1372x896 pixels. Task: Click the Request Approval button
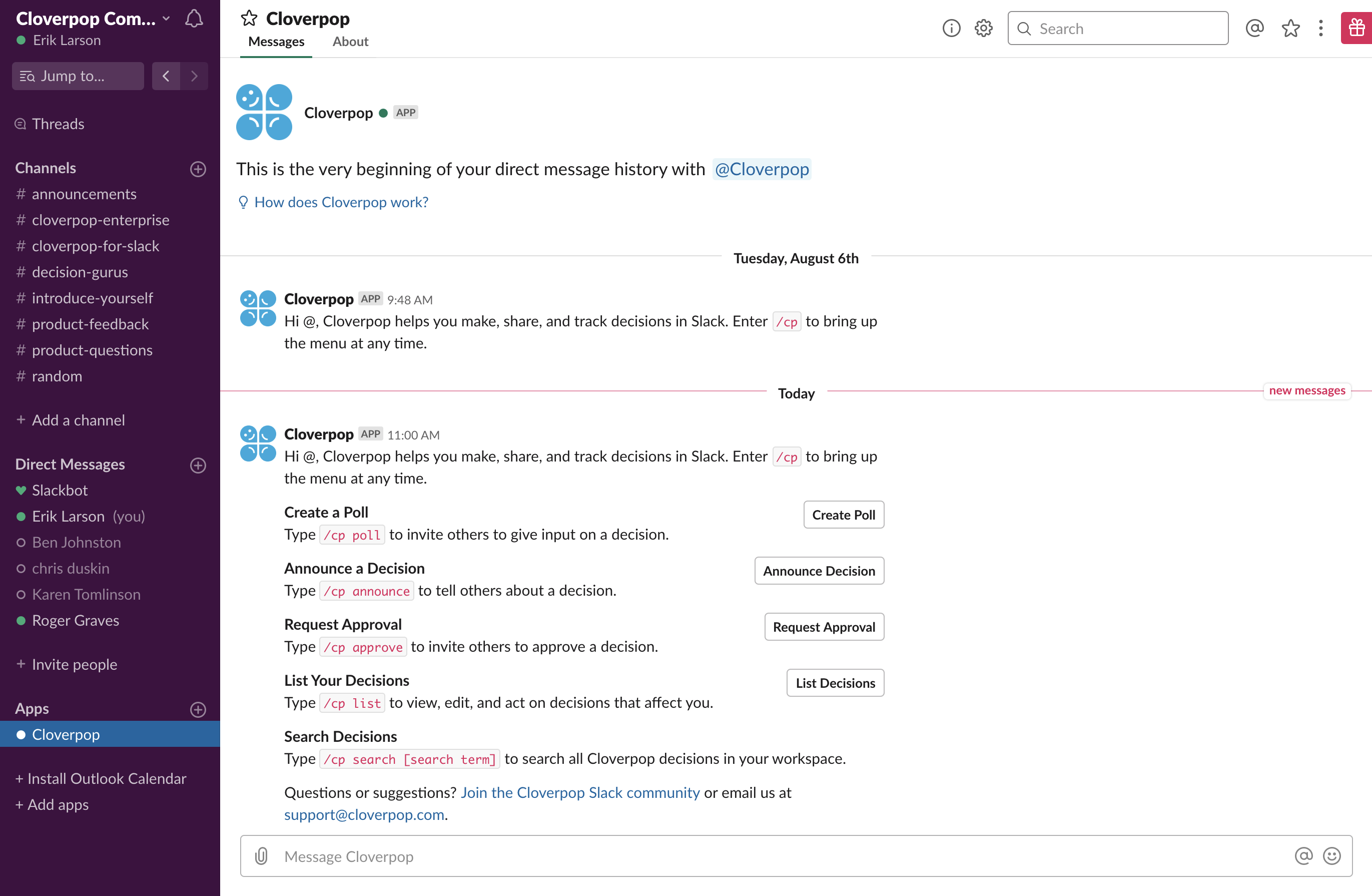pyautogui.click(x=824, y=627)
